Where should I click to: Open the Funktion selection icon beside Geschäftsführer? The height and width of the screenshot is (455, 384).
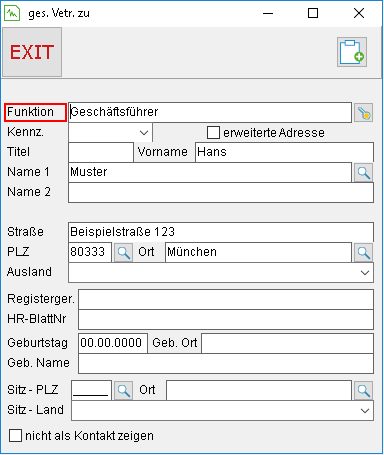pos(363,113)
